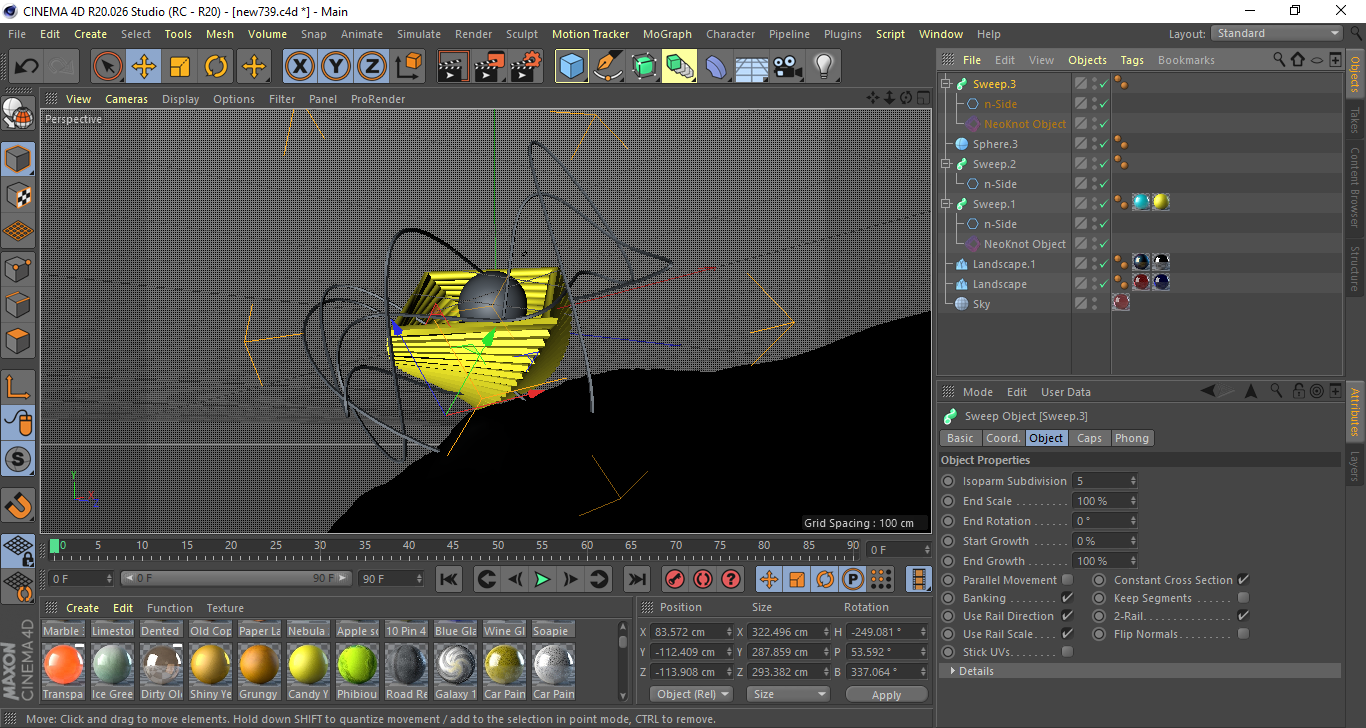Open material manager Create menu
Screen dimensions: 1366x728
coord(82,608)
